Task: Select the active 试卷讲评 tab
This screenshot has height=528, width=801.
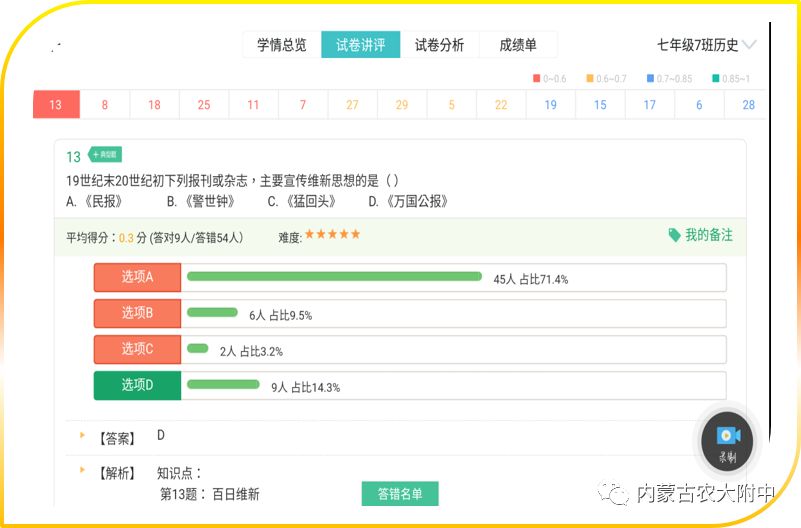Action: (x=360, y=45)
